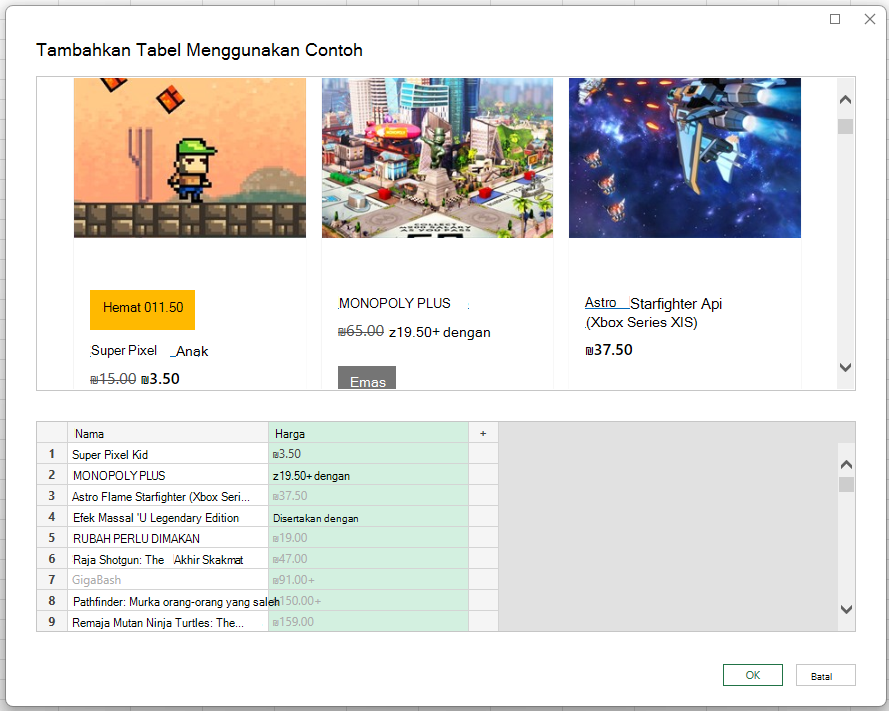Select the web preview scrollbar thumb
889x711 pixels.
[845, 126]
